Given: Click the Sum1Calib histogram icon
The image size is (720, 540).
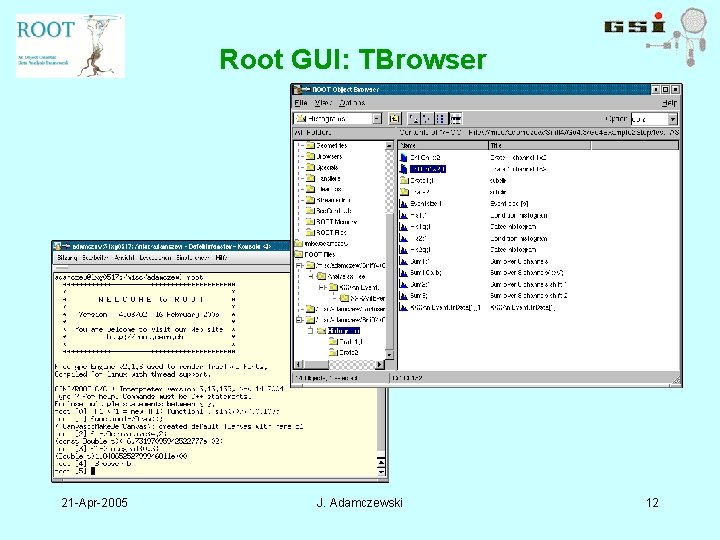Looking at the screenshot, I should pyautogui.click(x=404, y=273).
